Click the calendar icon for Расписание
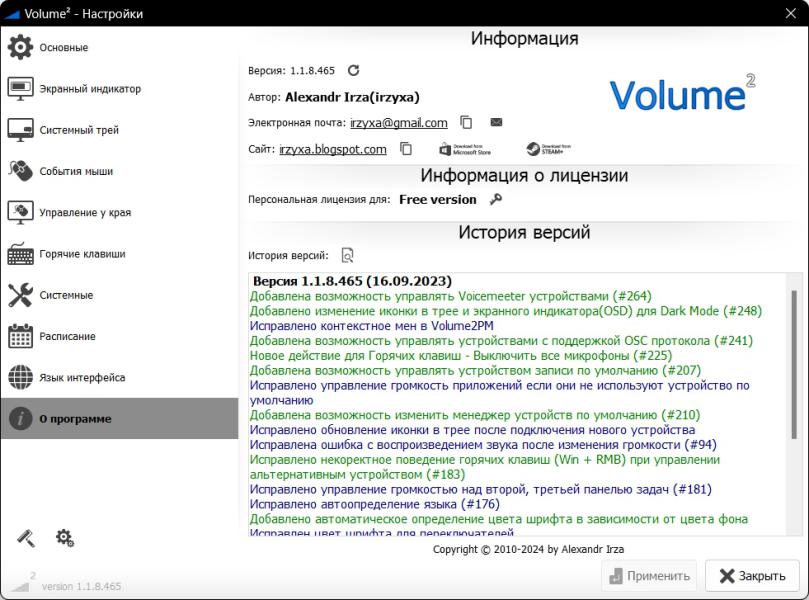 tap(20, 336)
